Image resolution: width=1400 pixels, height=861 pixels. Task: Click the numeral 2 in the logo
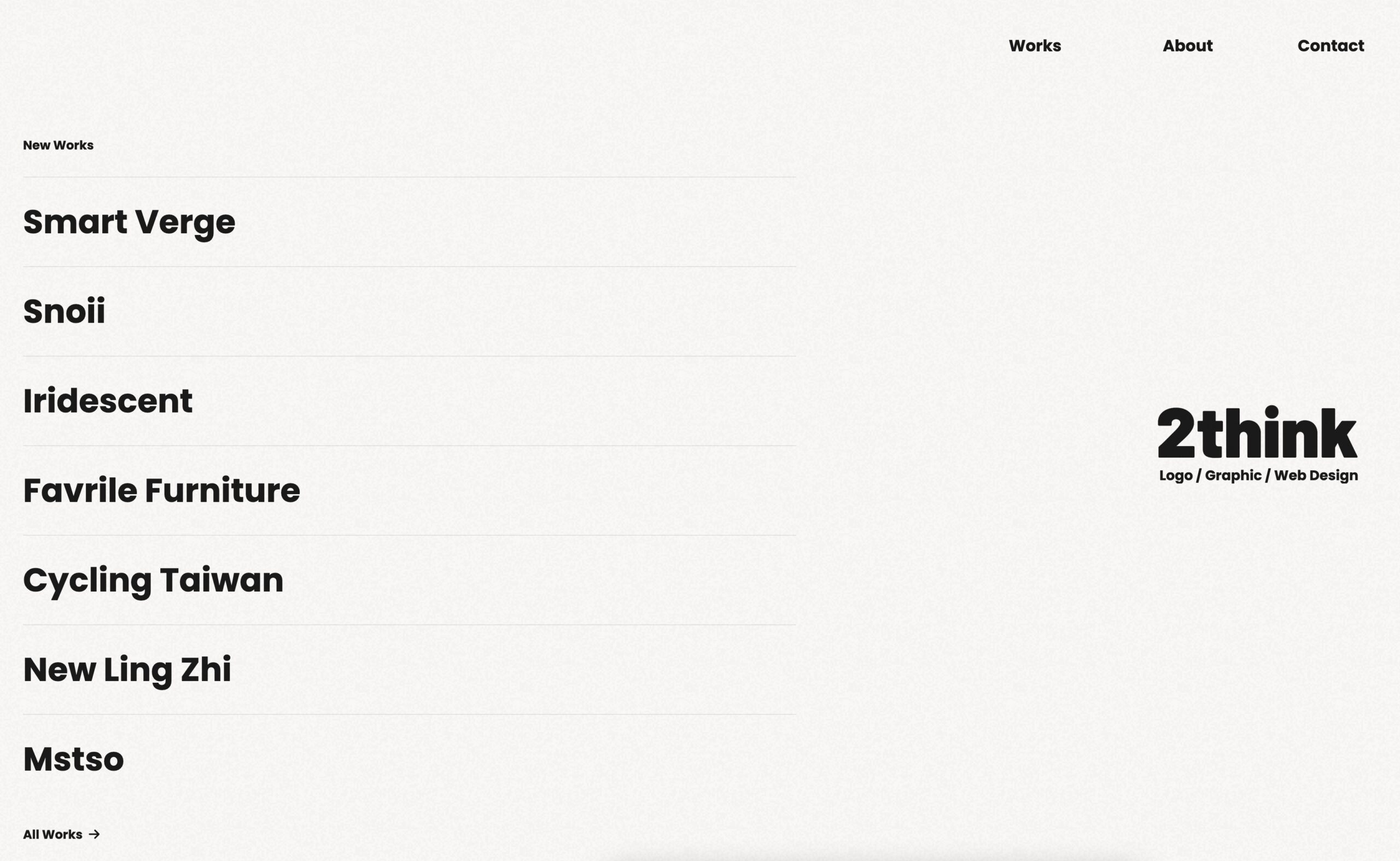coord(1176,433)
